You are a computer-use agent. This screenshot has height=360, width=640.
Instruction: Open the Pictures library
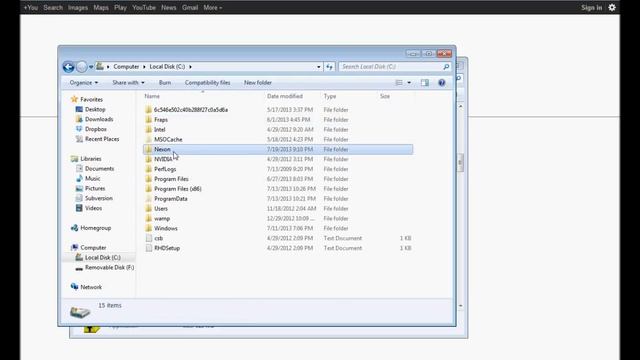[x=95, y=188]
